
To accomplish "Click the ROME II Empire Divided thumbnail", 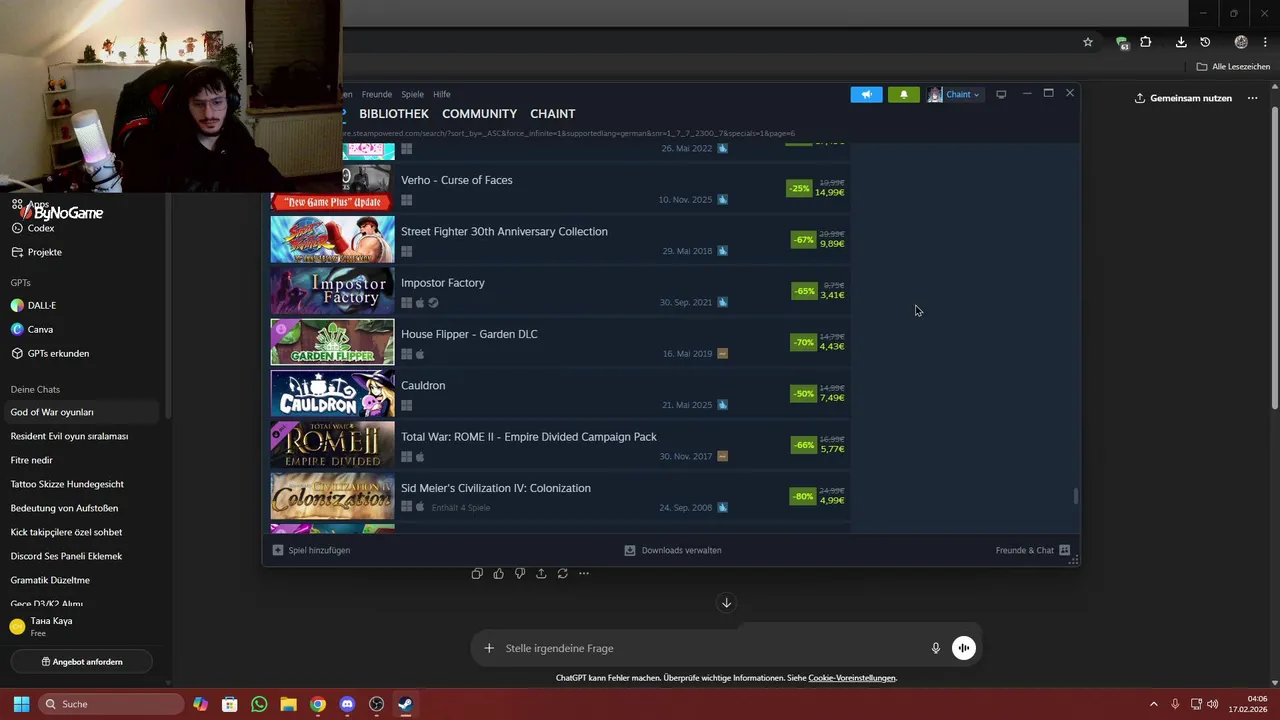I will coord(332,444).
